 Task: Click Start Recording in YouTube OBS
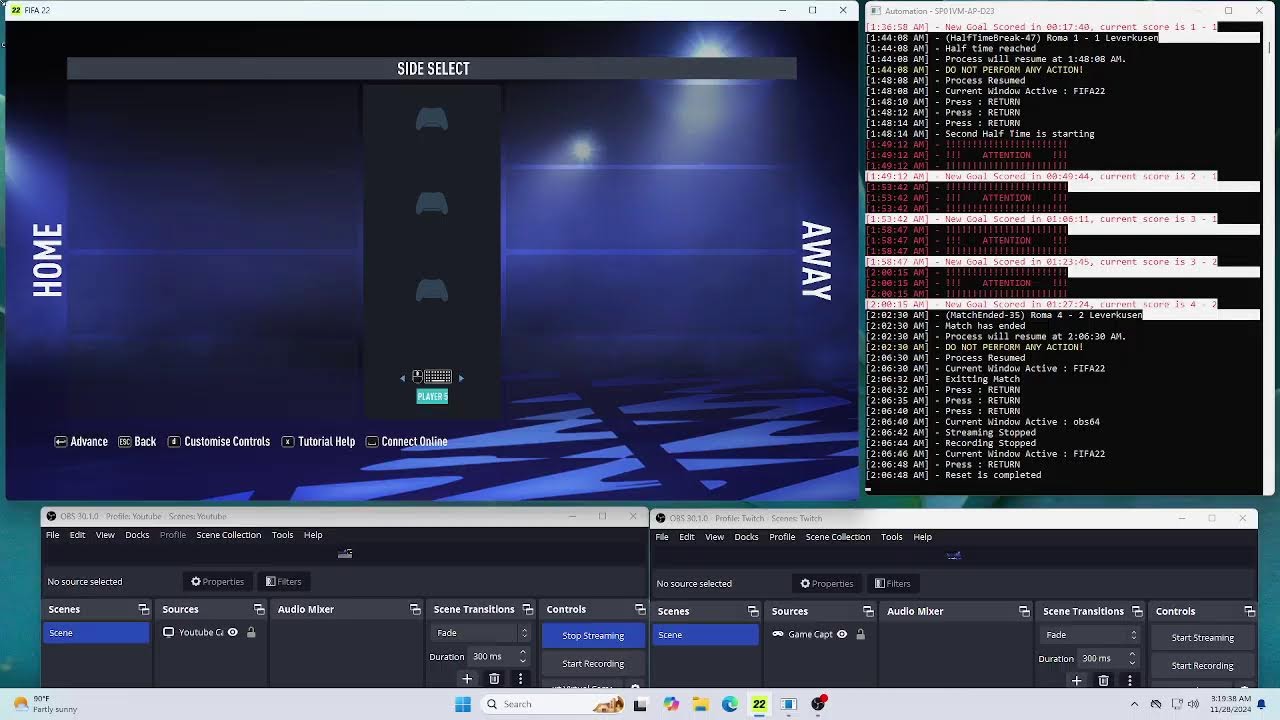(593, 663)
